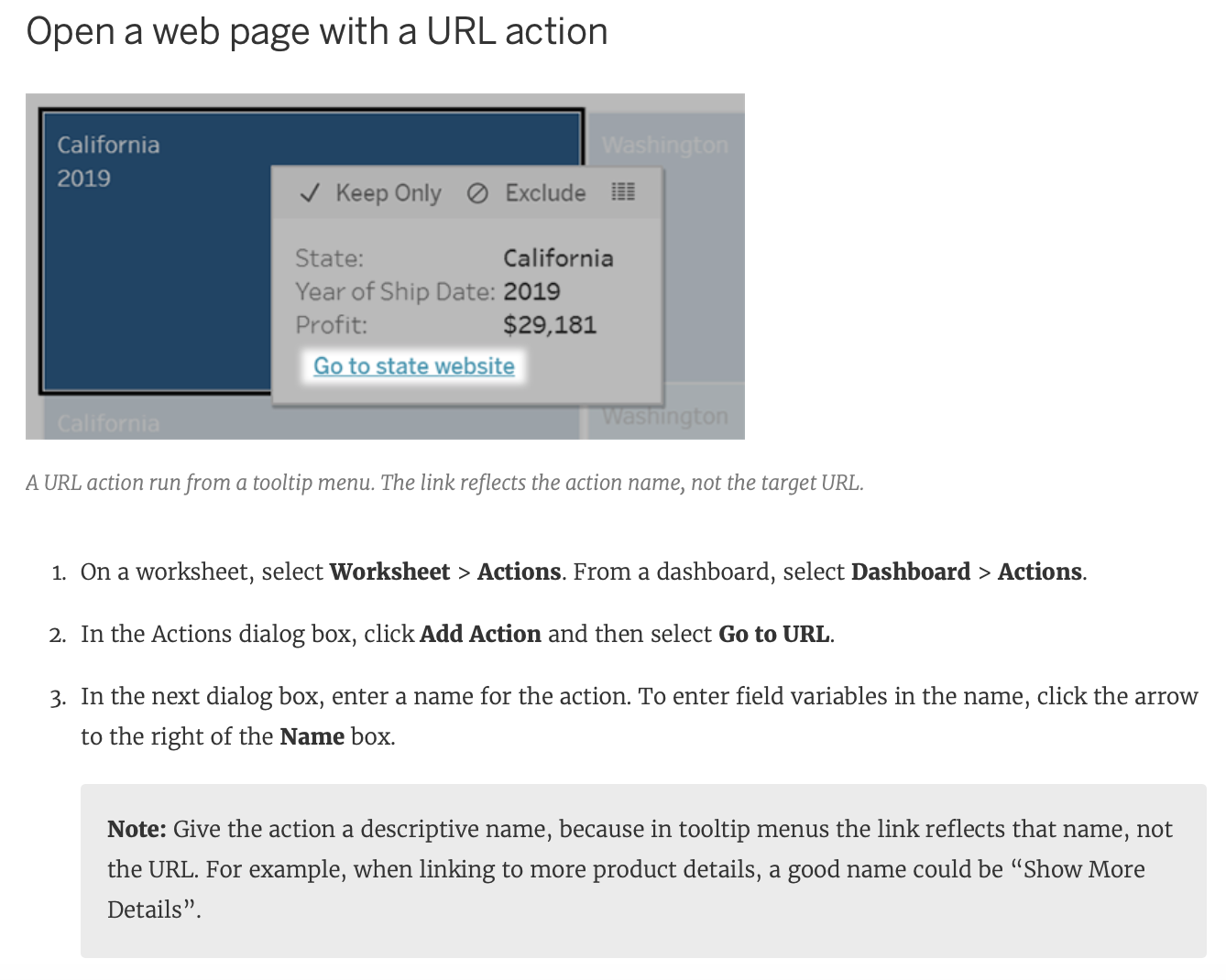Follow the Go to state website link
The height and width of the screenshot is (980, 1226).
(x=414, y=366)
